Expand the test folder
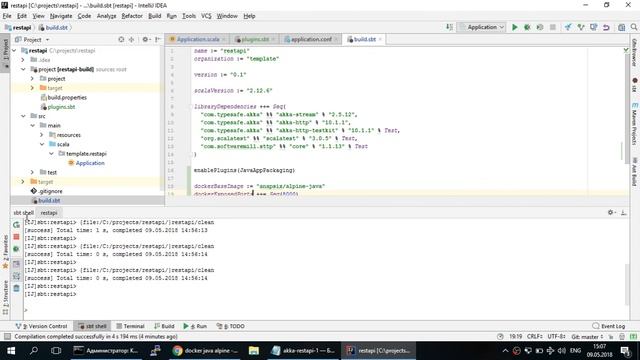Screen dimensions: 640x360 pos(33,173)
